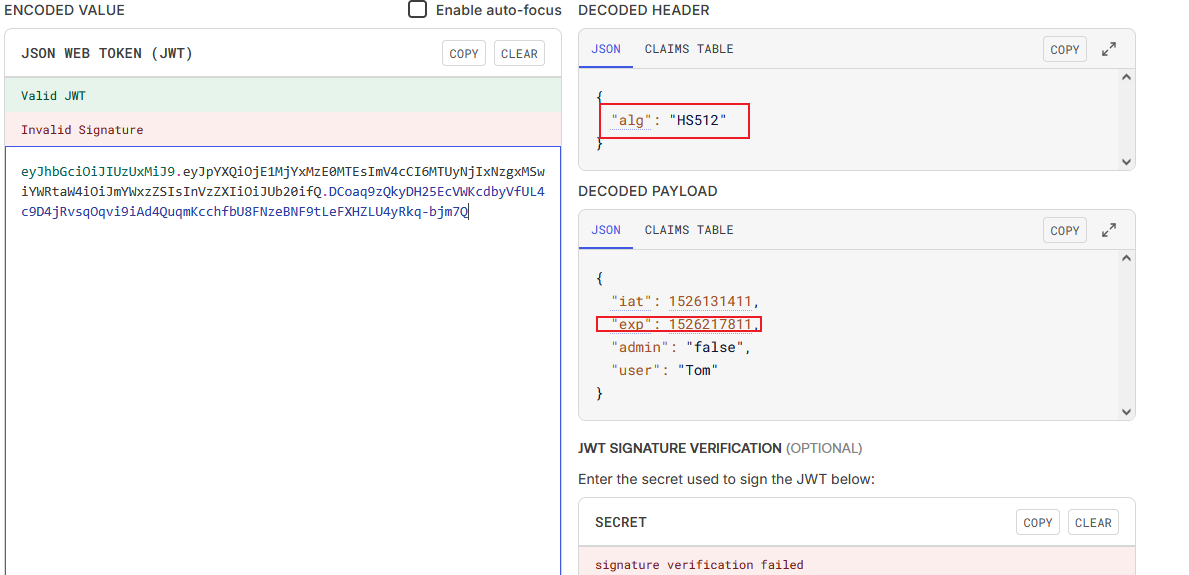1189x575 pixels.
Task: Copy the secret value
Action: [x=1038, y=522]
